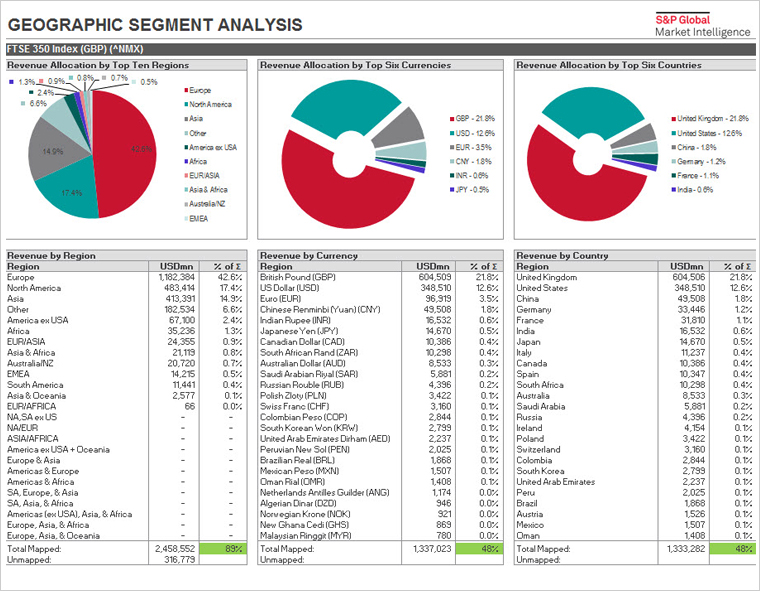Select the South African Rand (ZAR) row
The width and height of the screenshot is (760, 591).
click(x=380, y=352)
